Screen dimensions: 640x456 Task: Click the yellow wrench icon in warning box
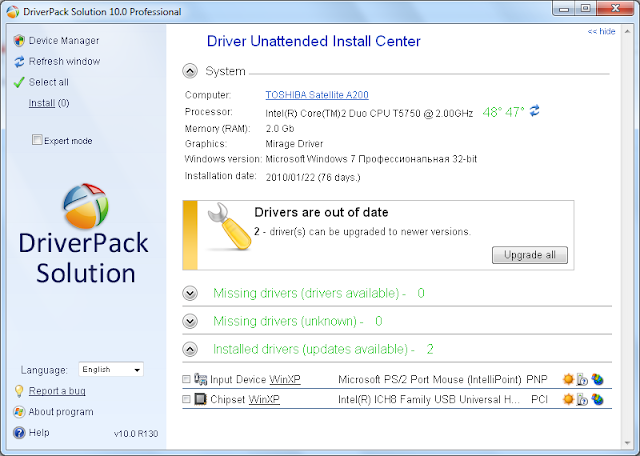coord(229,227)
